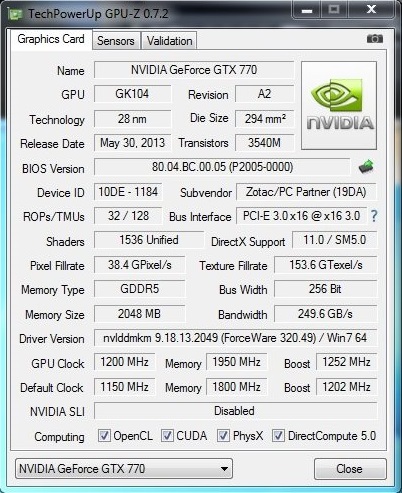Screen dimensions: 402x493
Task: Click the TechPowerUp GPU-Z 0.7.2 title text
Action: [x=98, y=14]
